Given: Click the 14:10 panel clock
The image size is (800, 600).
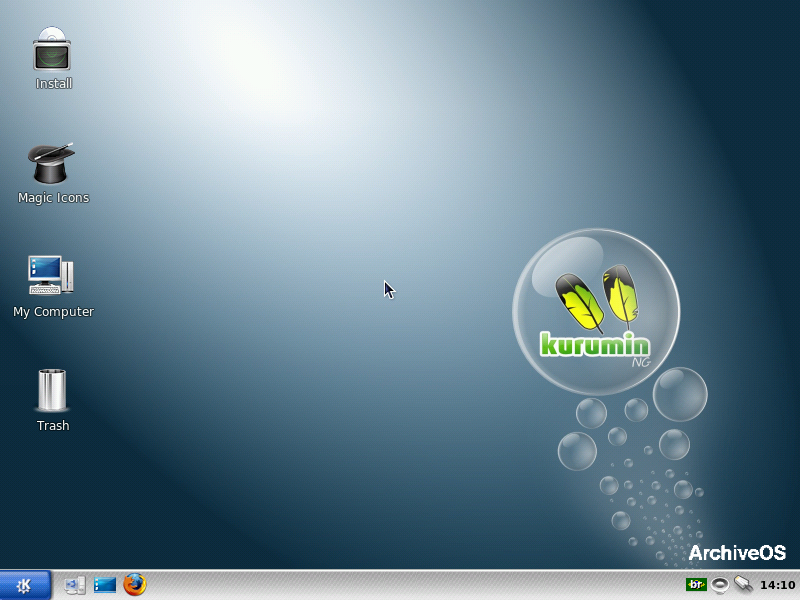Looking at the screenshot, I should (x=777, y=585).
